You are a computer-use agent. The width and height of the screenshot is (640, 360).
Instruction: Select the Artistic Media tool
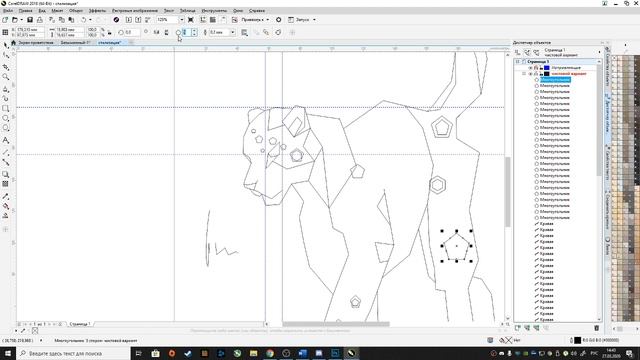(x=5, y=98)
